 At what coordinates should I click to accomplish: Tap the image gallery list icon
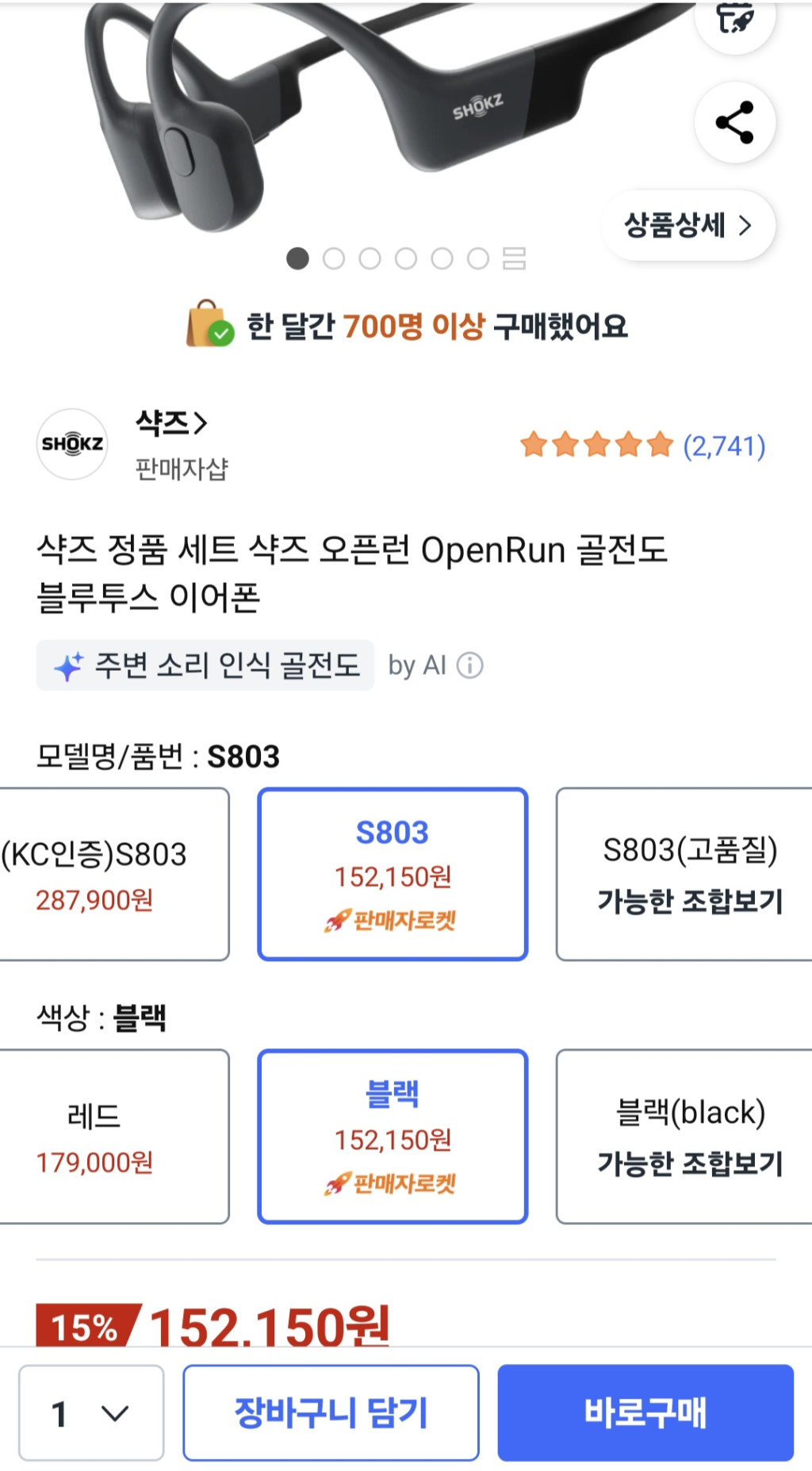pyautogui.click(x=514, y=259)
